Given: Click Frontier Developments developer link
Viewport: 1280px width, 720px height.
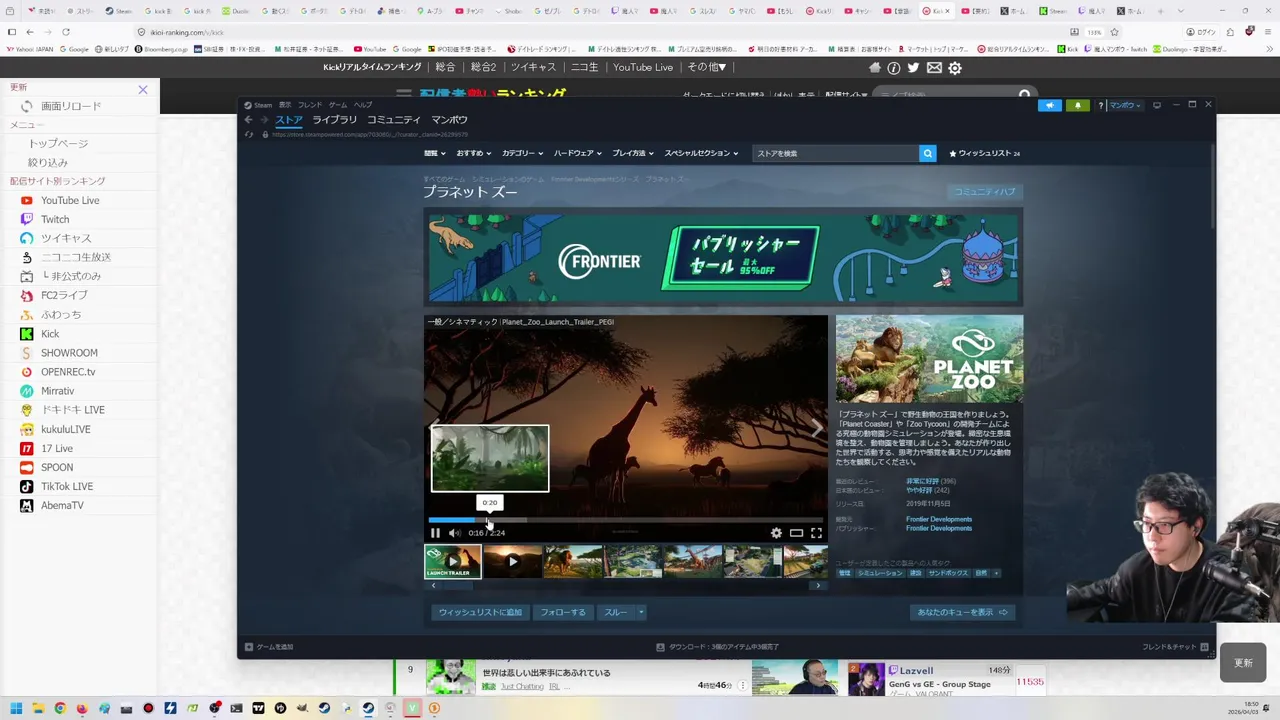Looking at the screenshot, I should [x=939, y=519].
